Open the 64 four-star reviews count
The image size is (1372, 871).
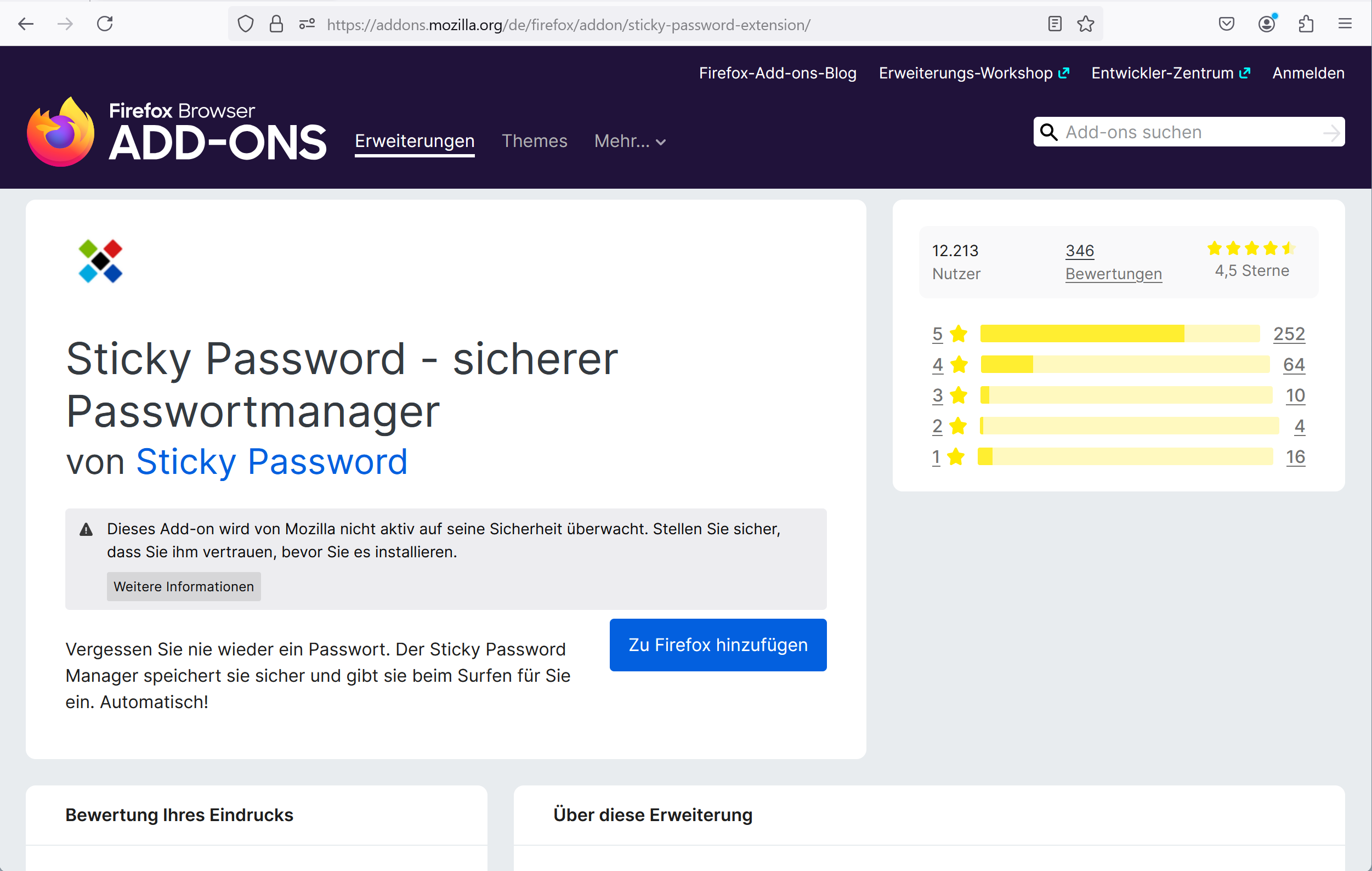tap(1294, 364)
